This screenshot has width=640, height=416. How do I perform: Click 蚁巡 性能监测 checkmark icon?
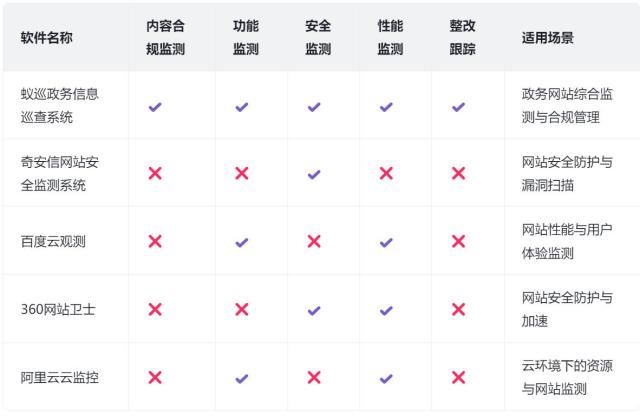coord(386,106)
